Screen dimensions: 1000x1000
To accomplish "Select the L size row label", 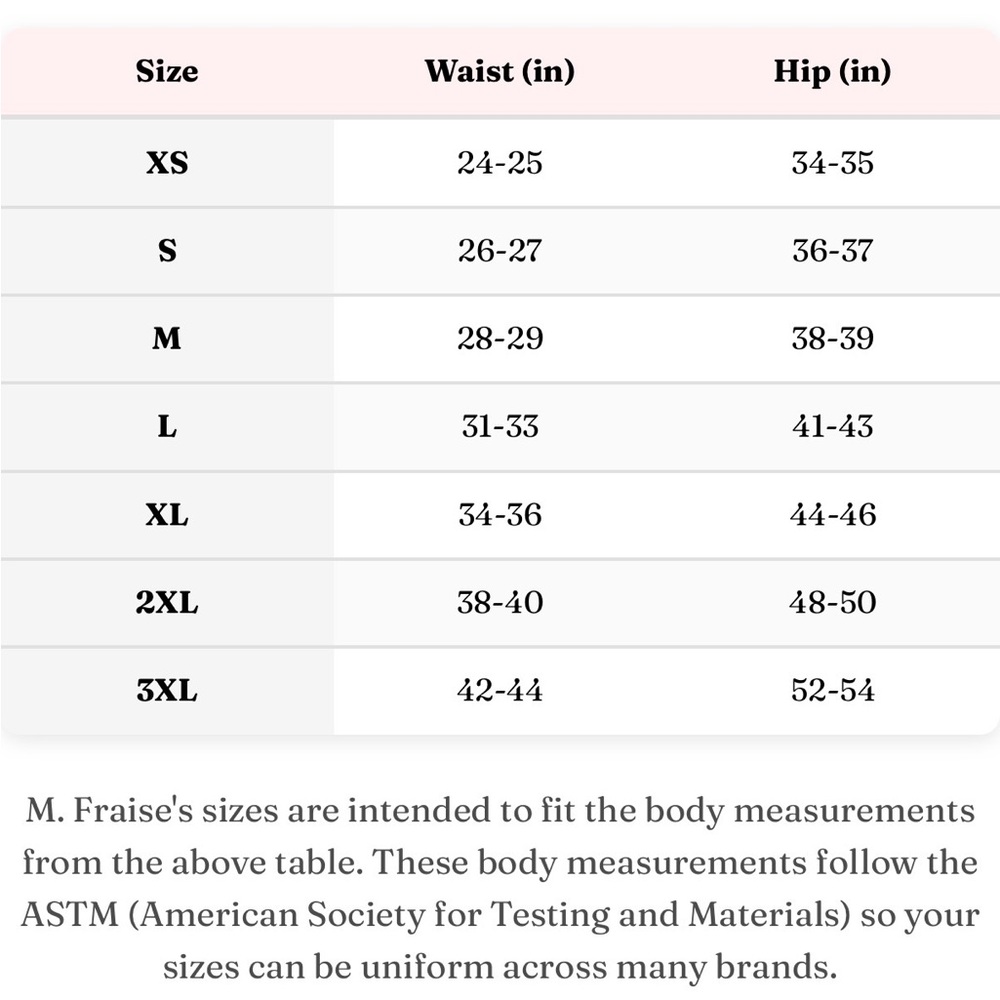I will point(167,427).
